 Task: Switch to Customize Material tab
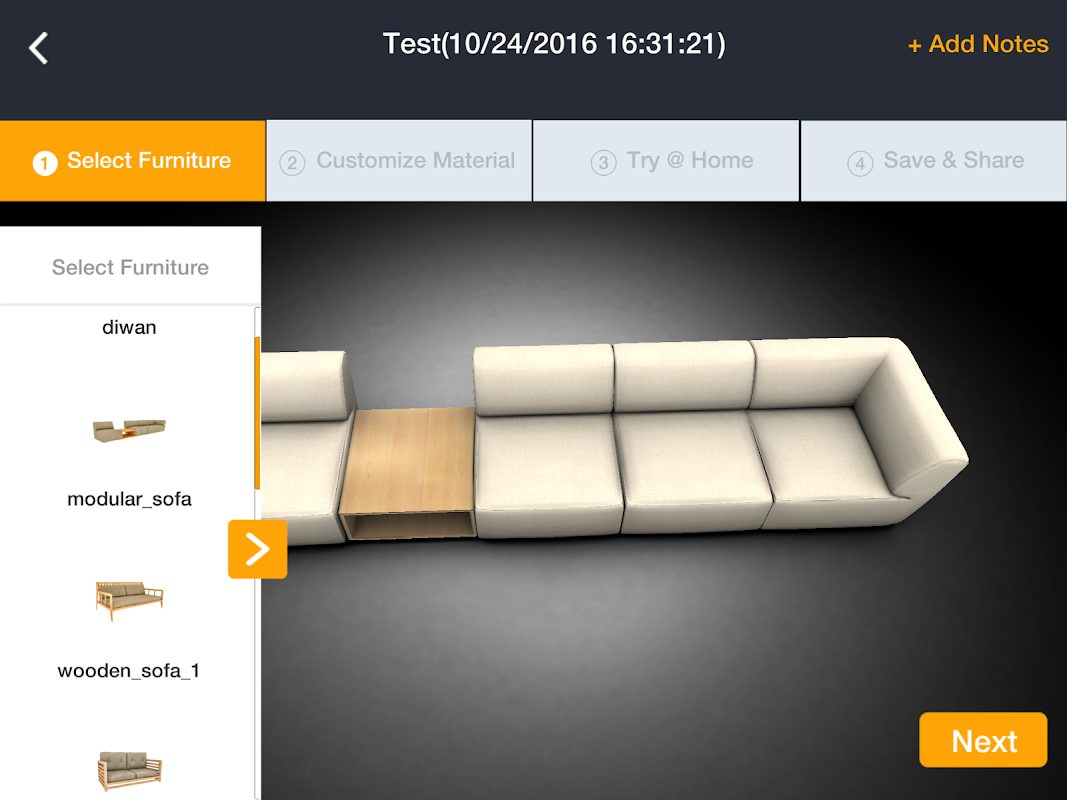click(399, 161)
